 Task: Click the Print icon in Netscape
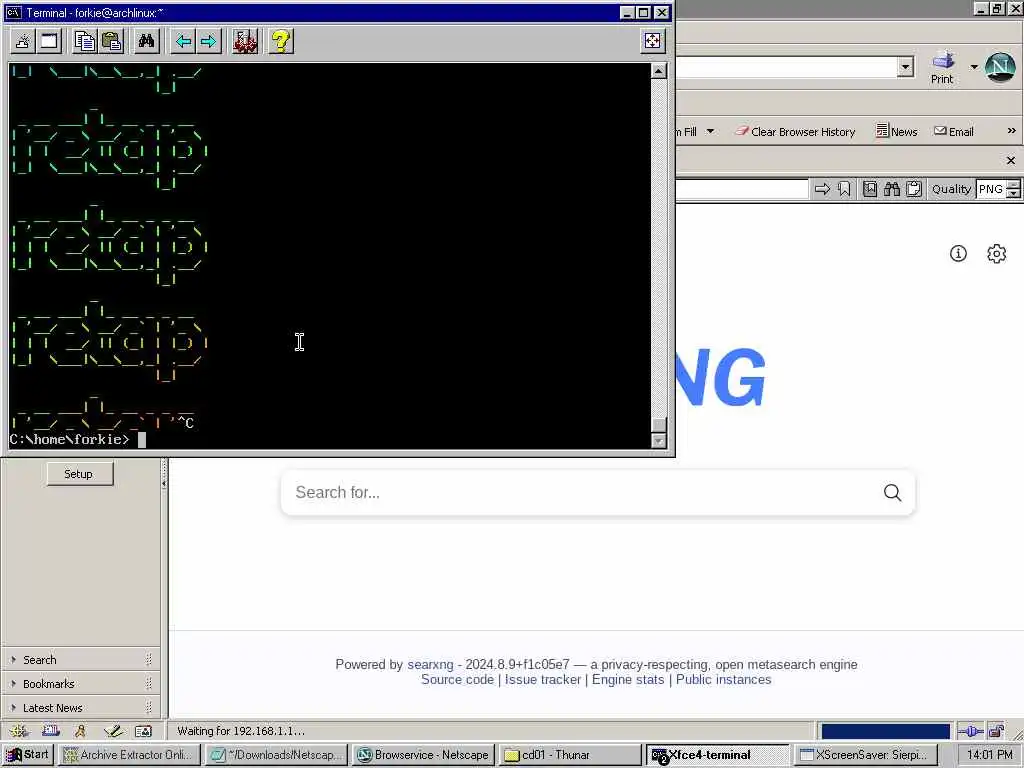[x=942, y=67]
